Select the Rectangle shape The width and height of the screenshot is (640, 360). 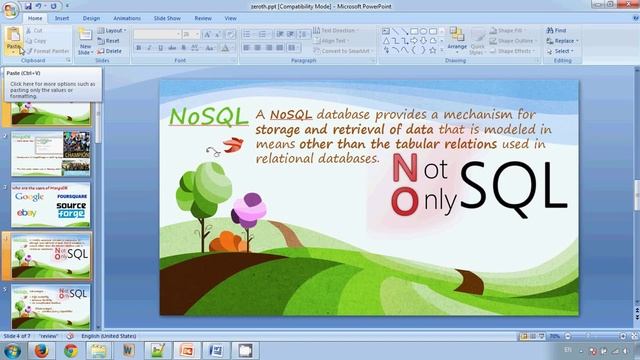[x=414, y=31]
